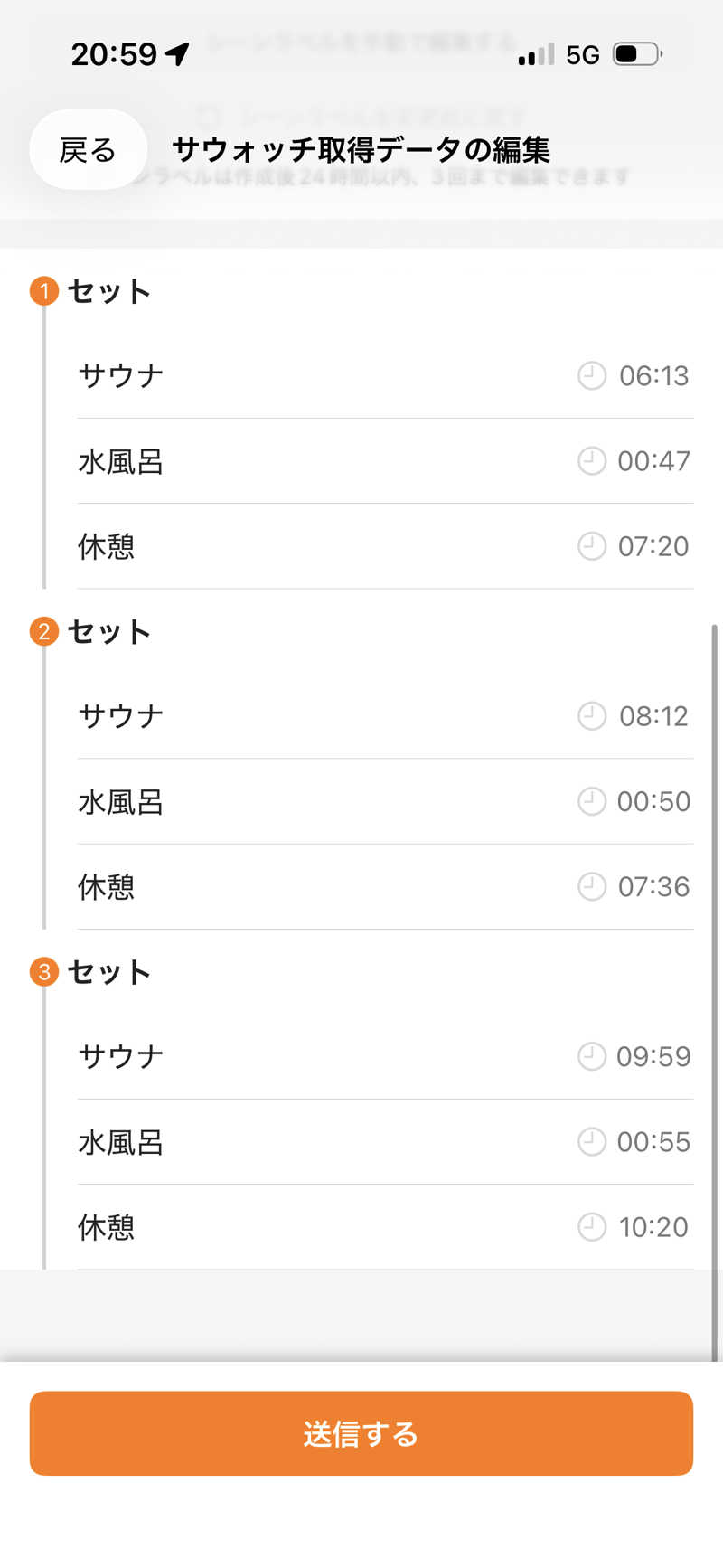Screen dimensions: 723x1568
Task: Tap the clock icon beside 00:50
Action: pos(592,801)
